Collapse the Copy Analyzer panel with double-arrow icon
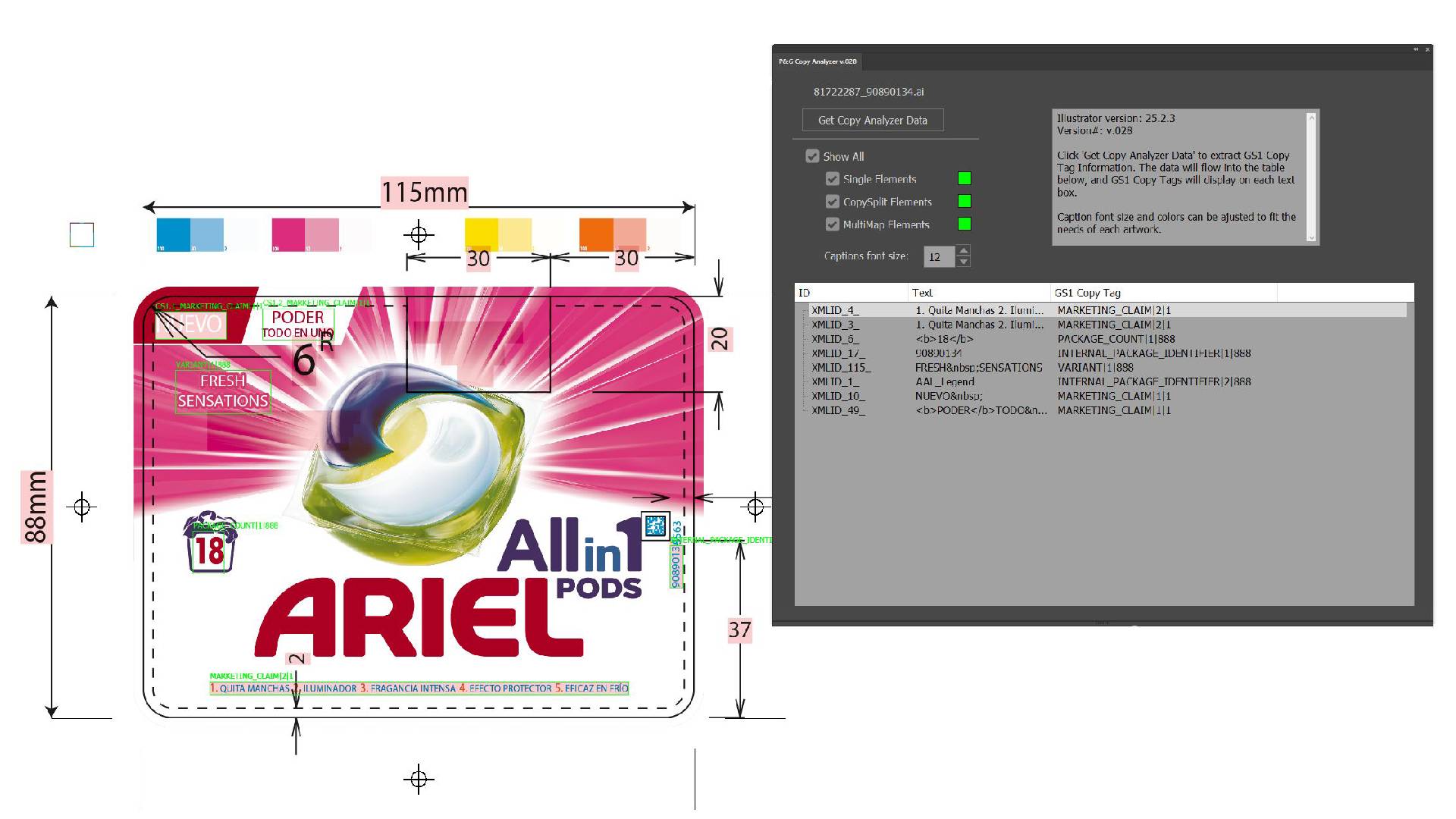1456x819 pixels. 1415,49
